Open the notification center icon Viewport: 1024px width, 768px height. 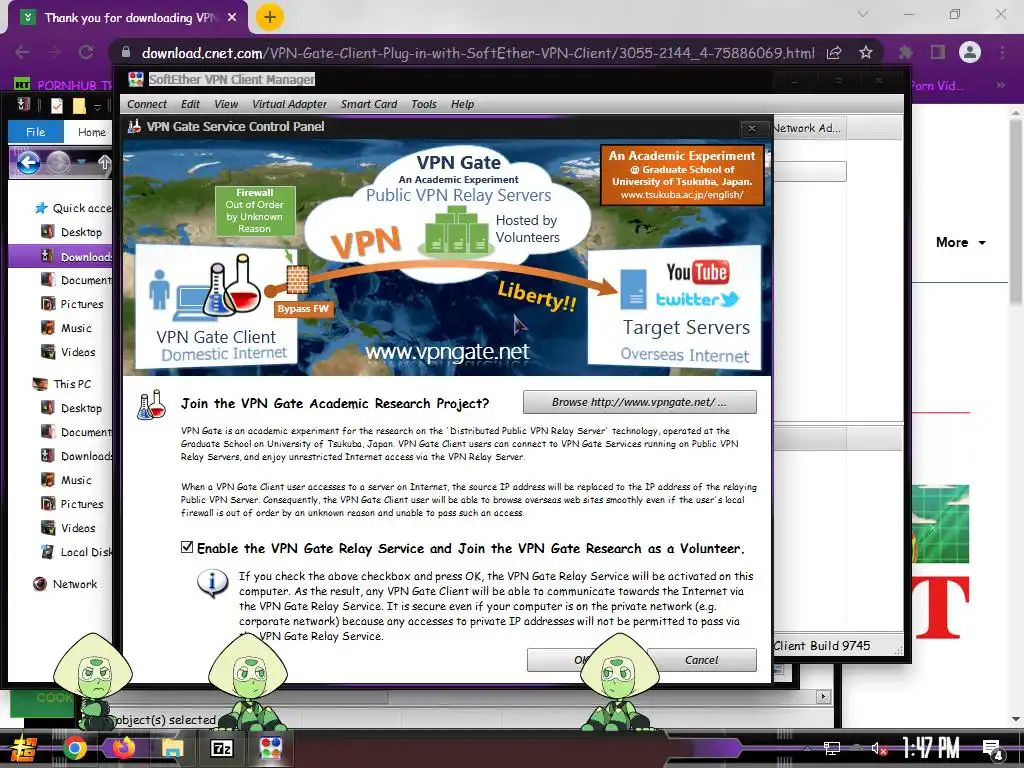(992, 750)
